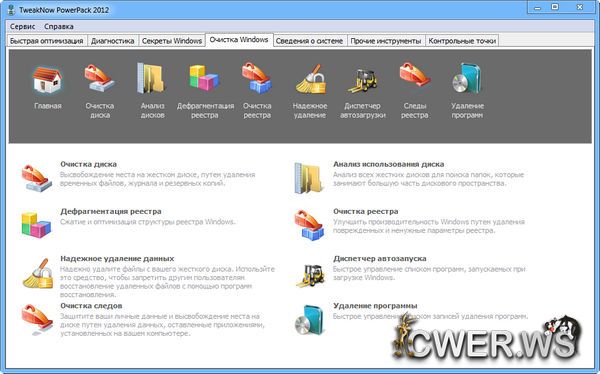
Task: Click the vacuum icon beside Очистка реестра heading
Action: (x=309, y=225)
